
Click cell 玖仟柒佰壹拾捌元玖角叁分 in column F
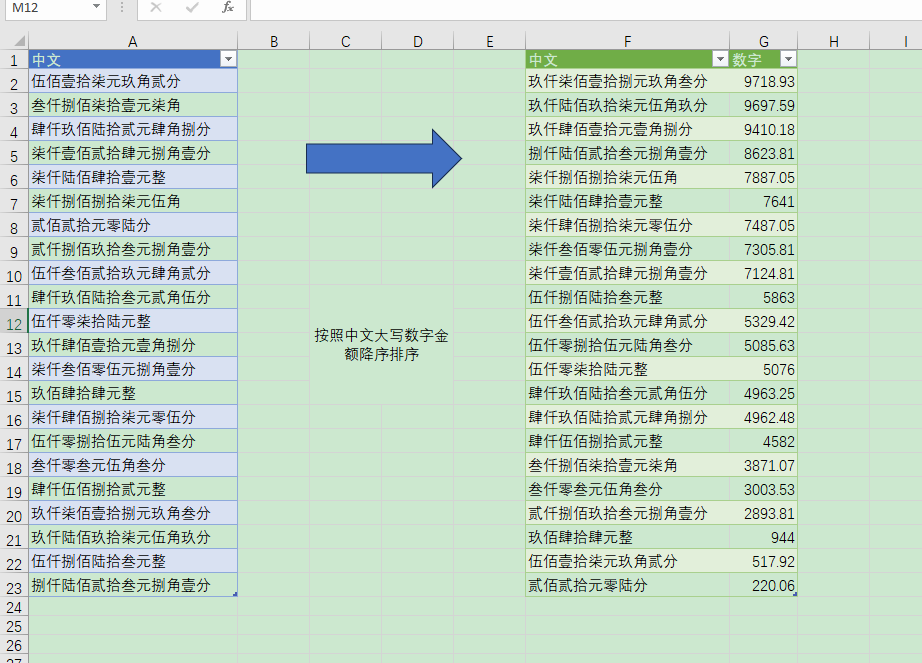pyautogui.click(x=627, y=81)
